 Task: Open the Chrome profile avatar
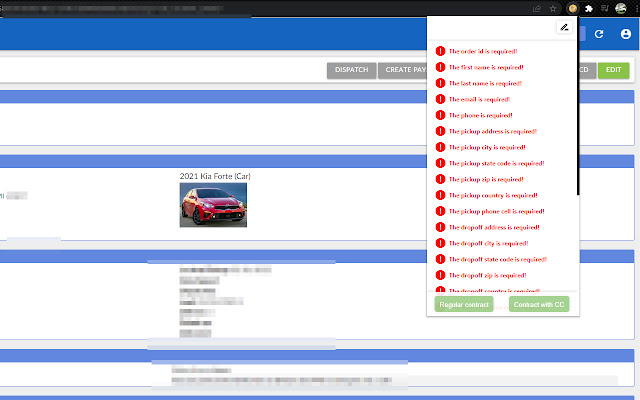point(621,8)
